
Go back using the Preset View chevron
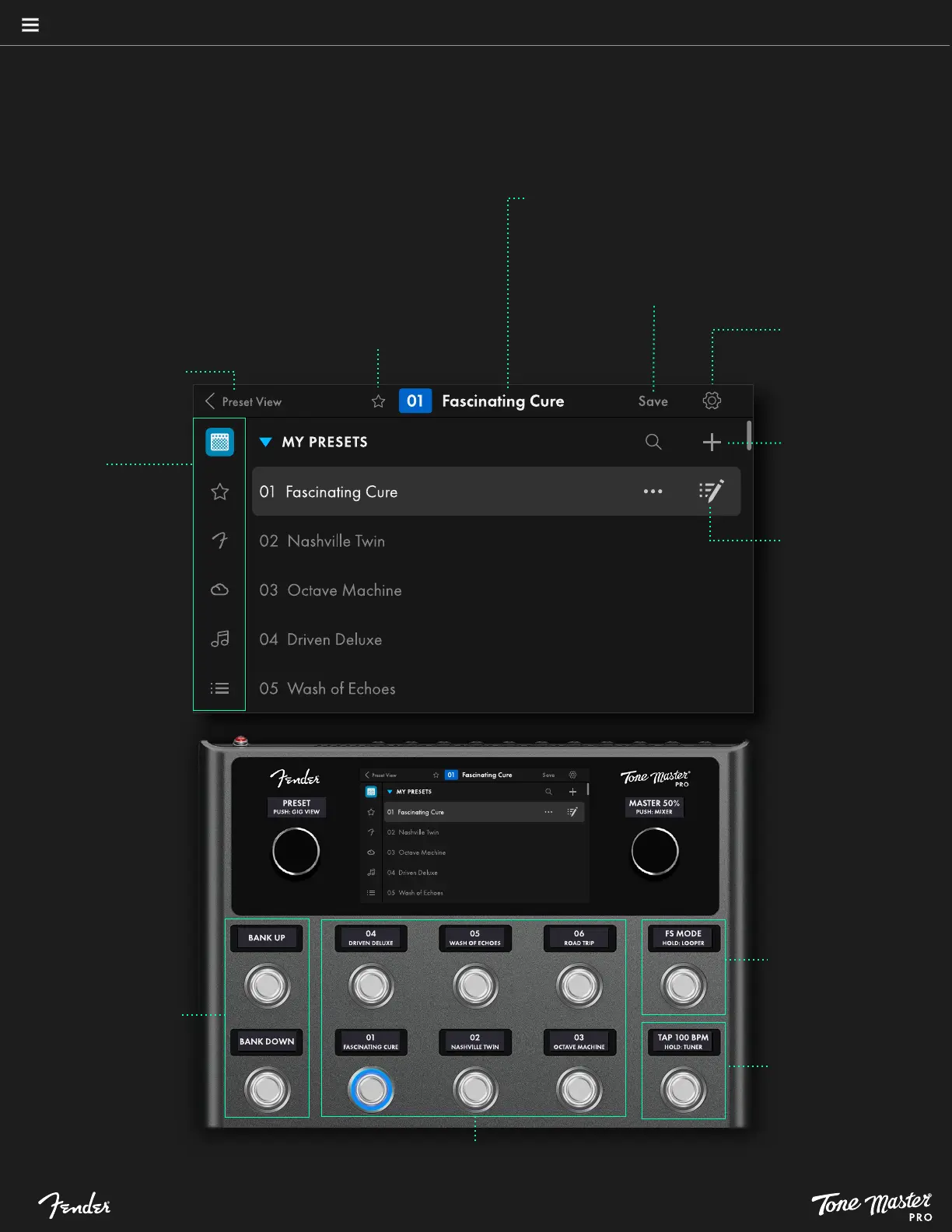pyautogui.click(x=209, y=401)
